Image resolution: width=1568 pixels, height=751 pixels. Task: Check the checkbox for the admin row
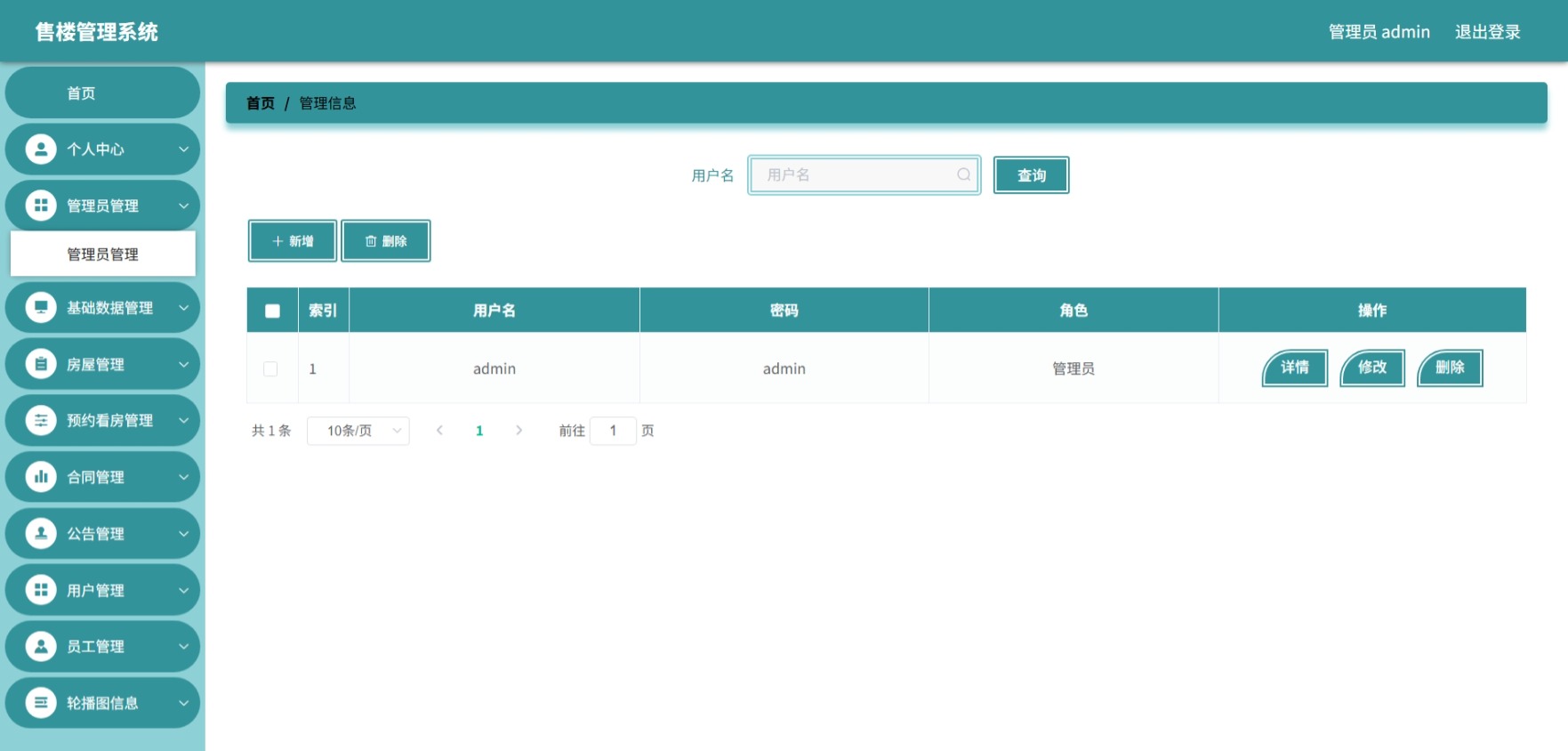point(270,368)
